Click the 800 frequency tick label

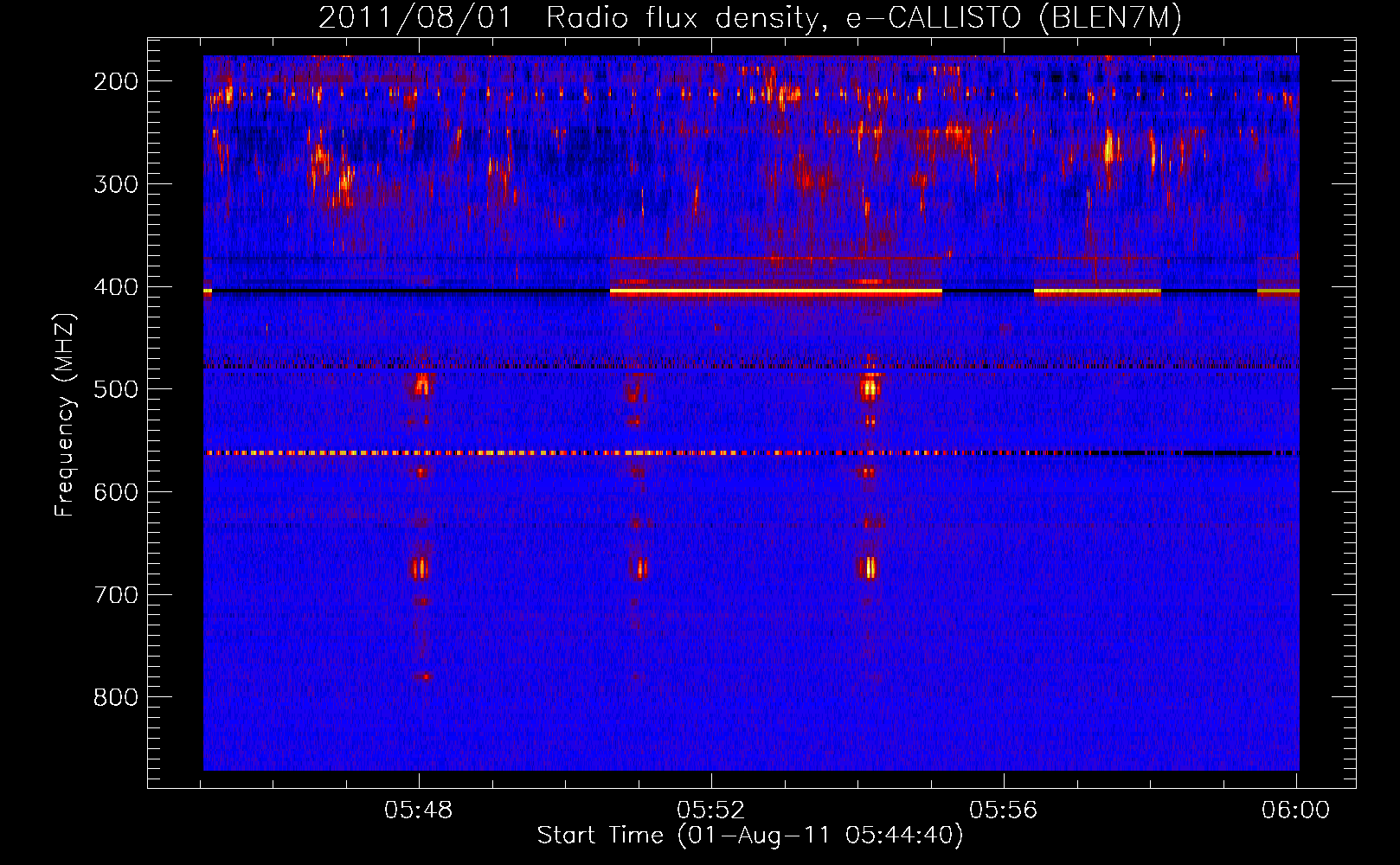pos(116,697)
